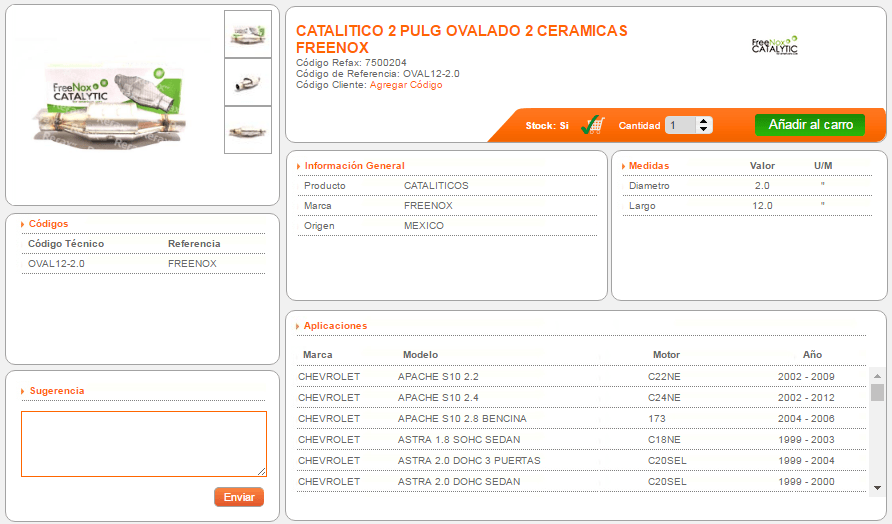Click the Códigos section header
This screenshot has height=524, width=892.
pos(48,224)
